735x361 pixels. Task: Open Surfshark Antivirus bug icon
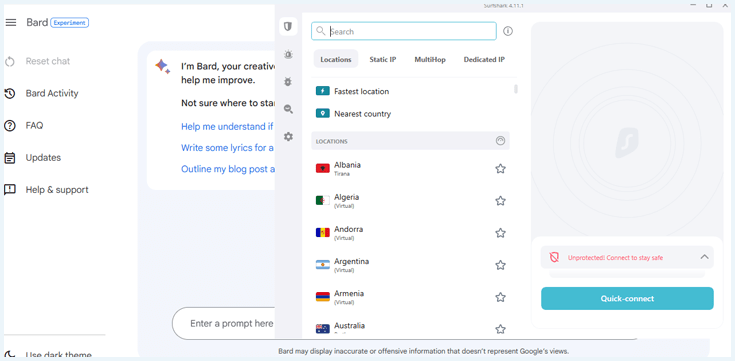pyautogui.click(x=288, y=82)
